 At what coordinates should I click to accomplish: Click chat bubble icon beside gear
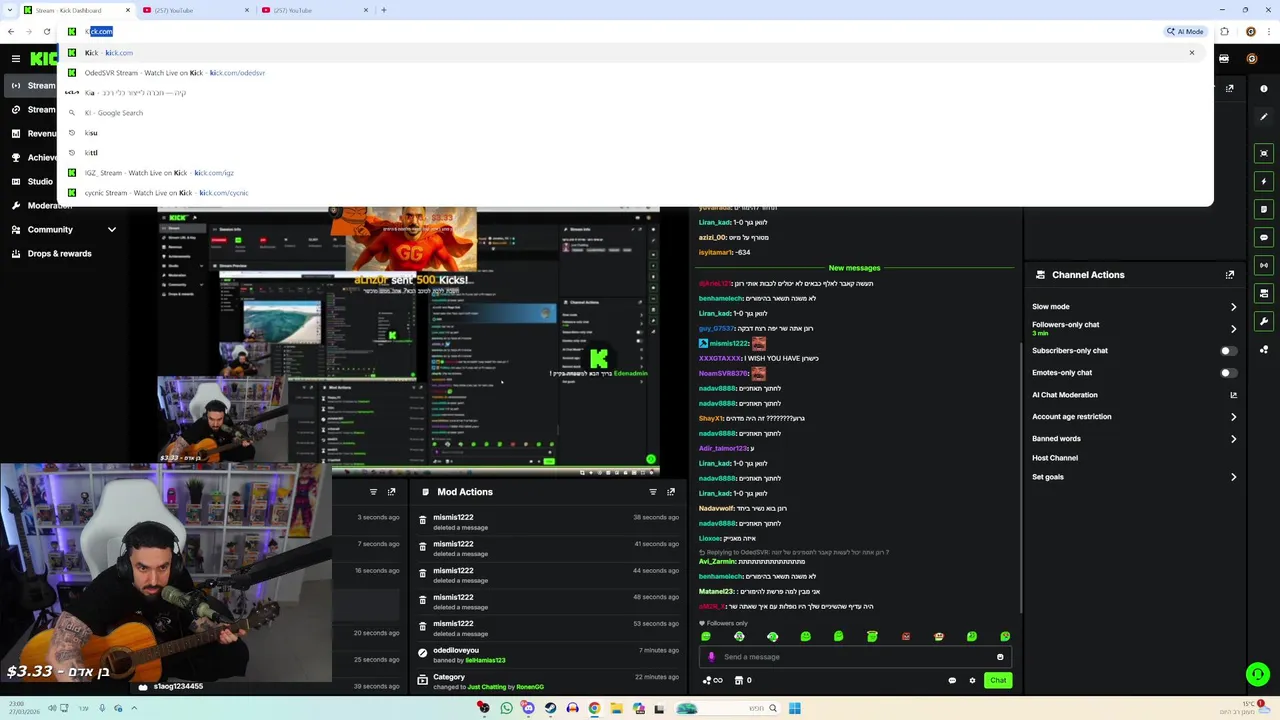[x=952, y=680]
